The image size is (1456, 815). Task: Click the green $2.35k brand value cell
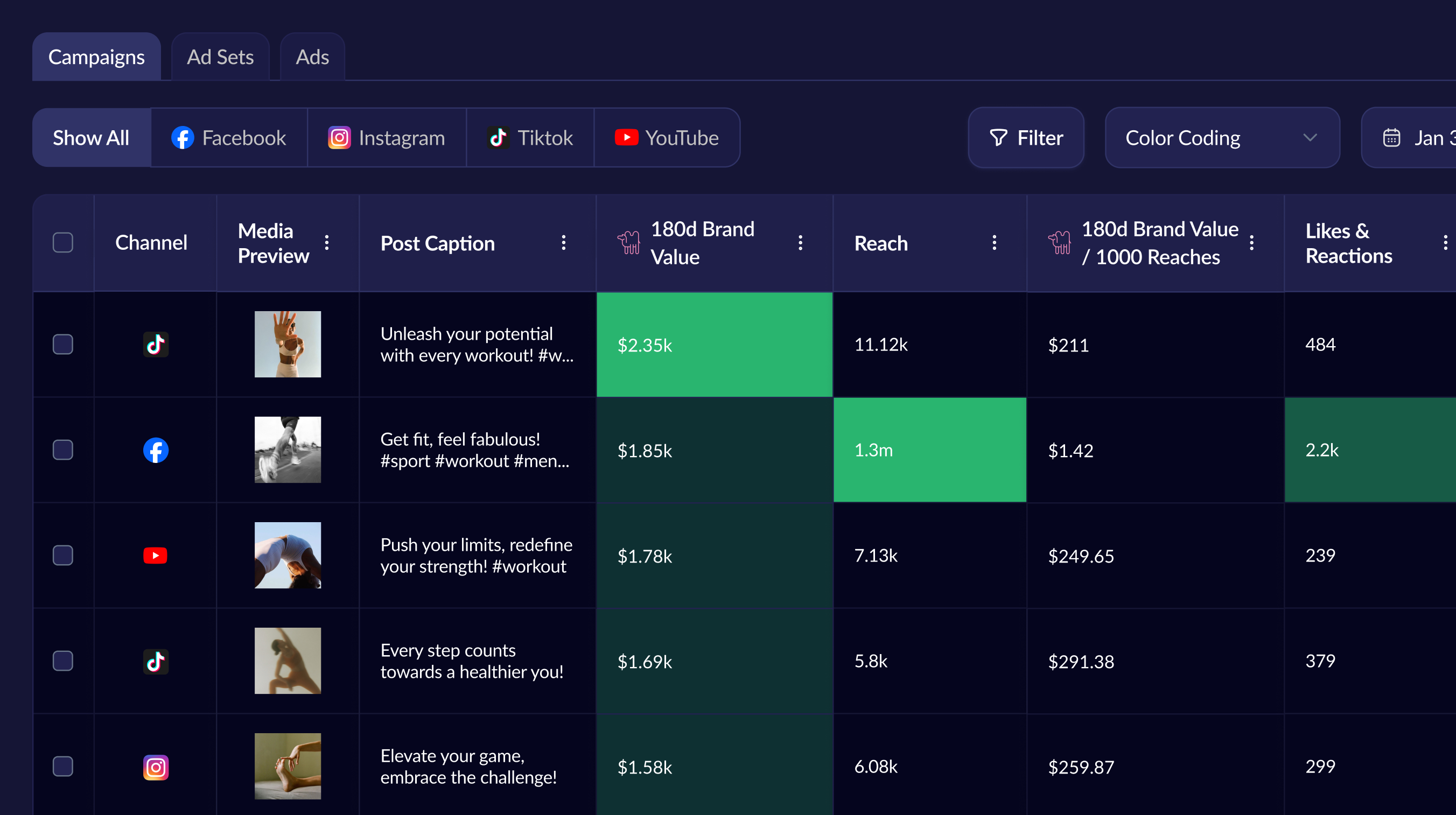pos(714,345)
